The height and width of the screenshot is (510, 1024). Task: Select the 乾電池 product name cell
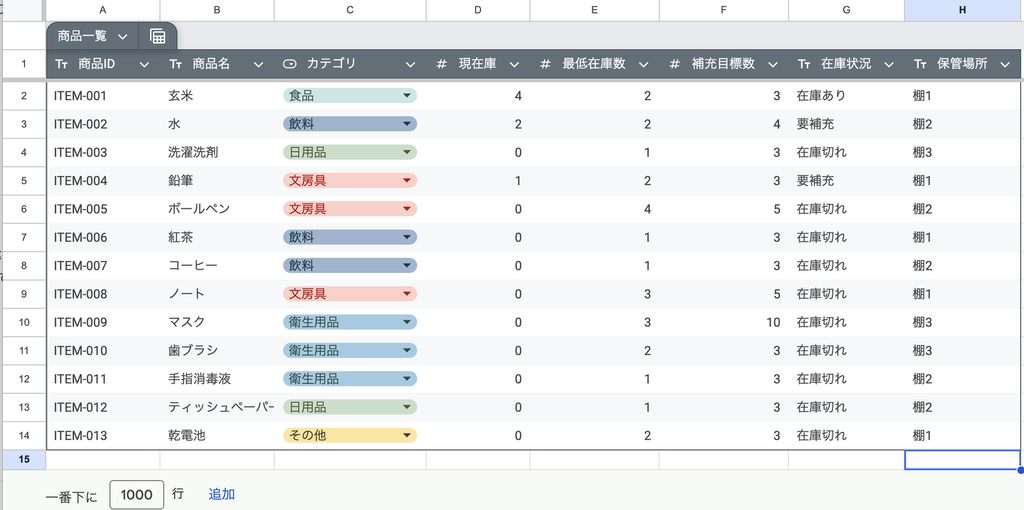point(217,436)
